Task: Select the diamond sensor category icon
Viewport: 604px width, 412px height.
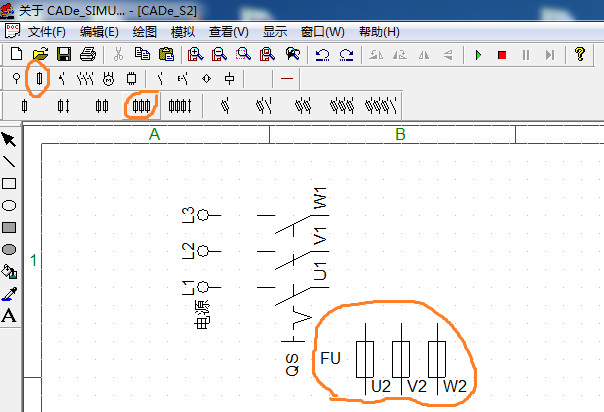Action: 206,79
